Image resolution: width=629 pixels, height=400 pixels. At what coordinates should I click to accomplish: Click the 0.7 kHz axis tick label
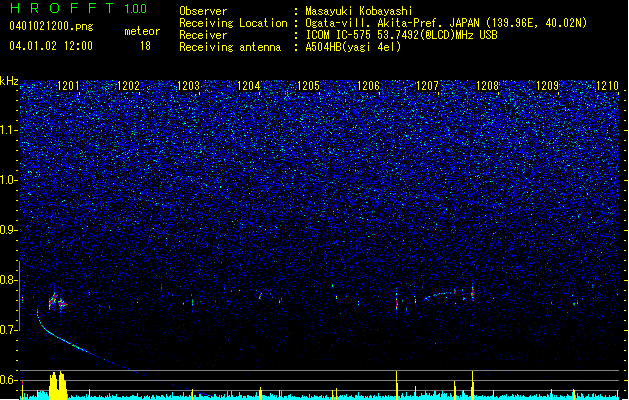[9, 330]
